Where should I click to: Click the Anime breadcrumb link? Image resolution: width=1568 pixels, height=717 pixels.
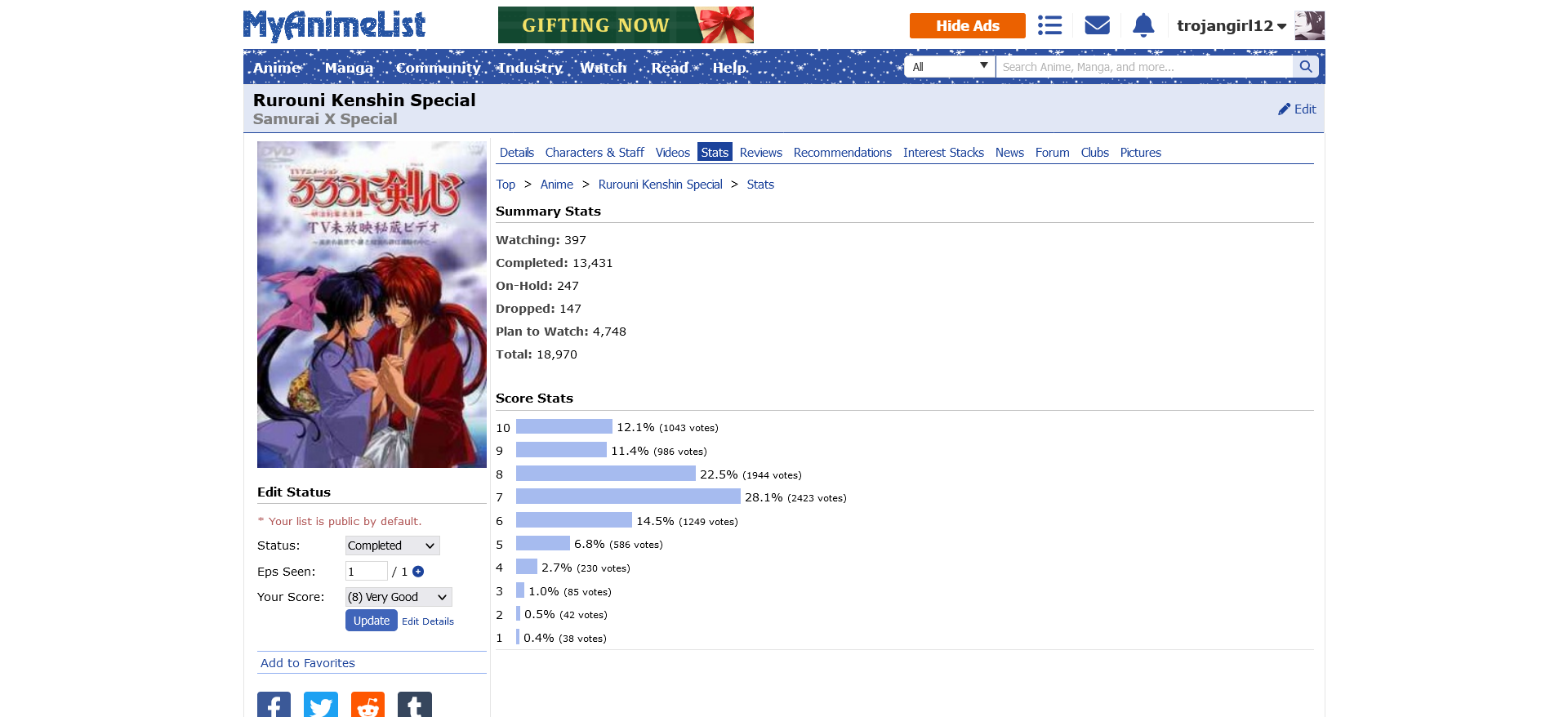point(557,185)
